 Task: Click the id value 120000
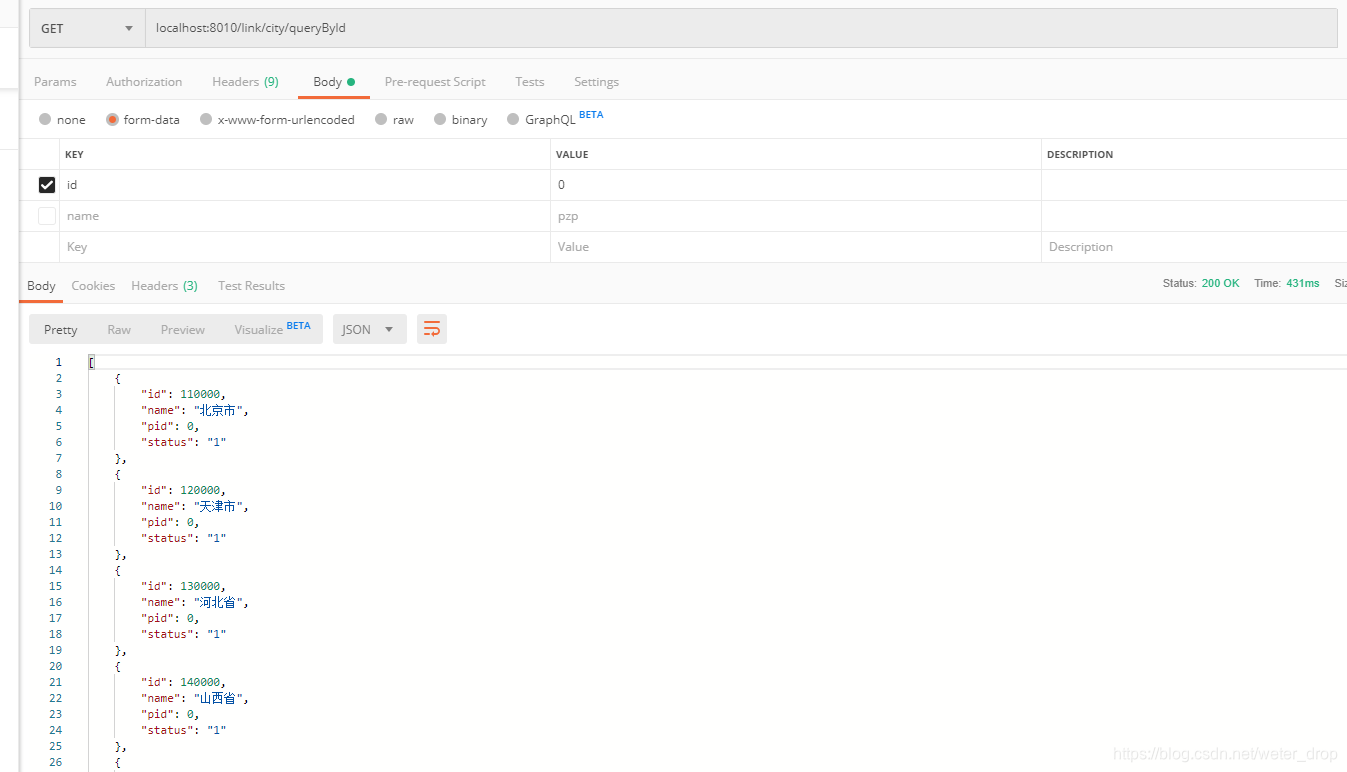coord(200,490)
